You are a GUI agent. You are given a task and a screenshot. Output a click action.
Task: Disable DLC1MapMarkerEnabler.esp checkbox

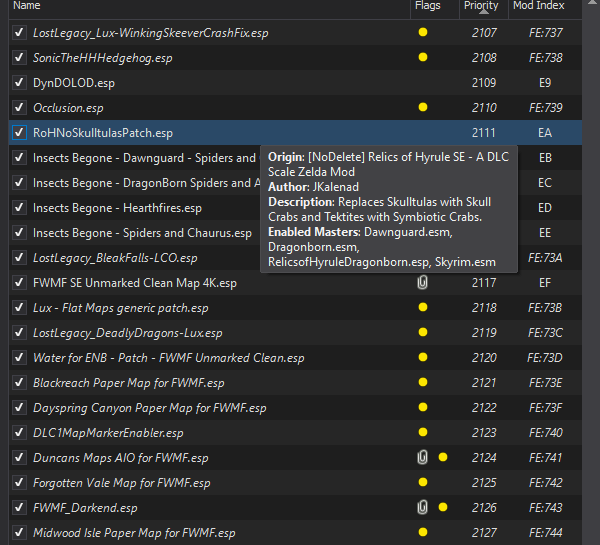coord(19,432)
